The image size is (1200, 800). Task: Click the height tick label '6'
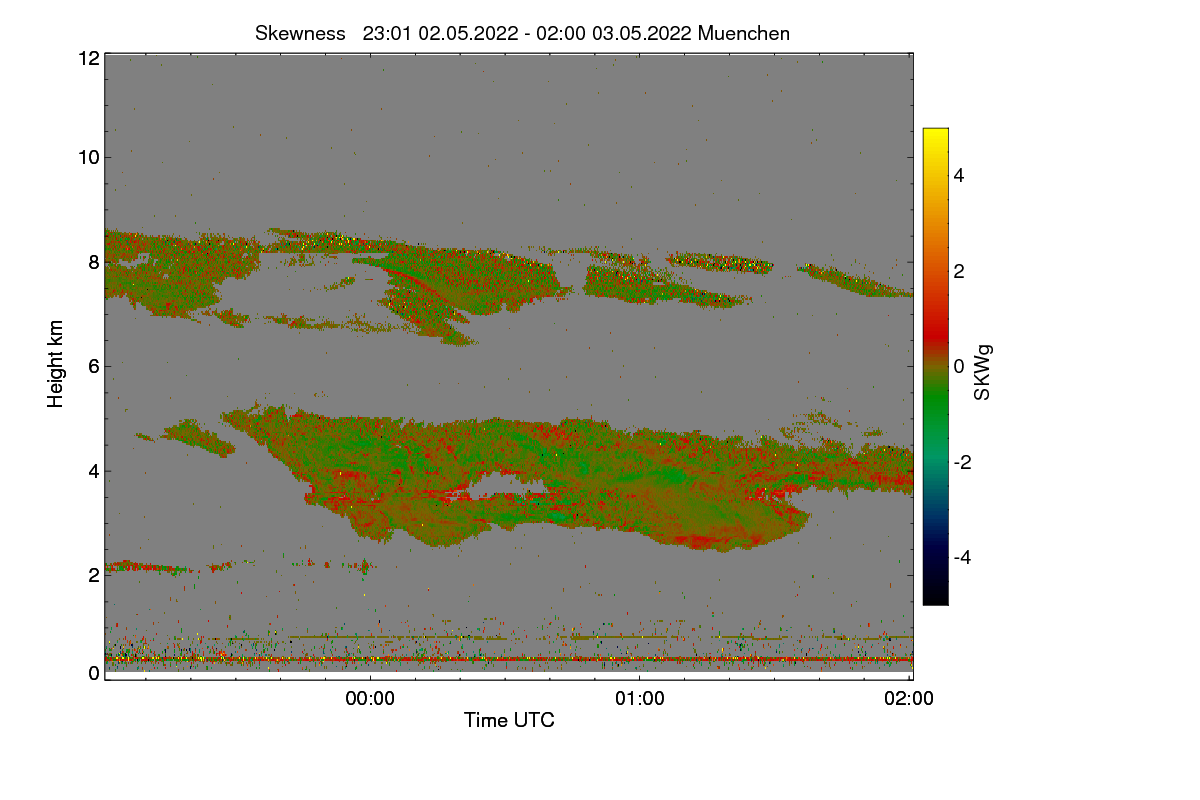pos(93,366)
